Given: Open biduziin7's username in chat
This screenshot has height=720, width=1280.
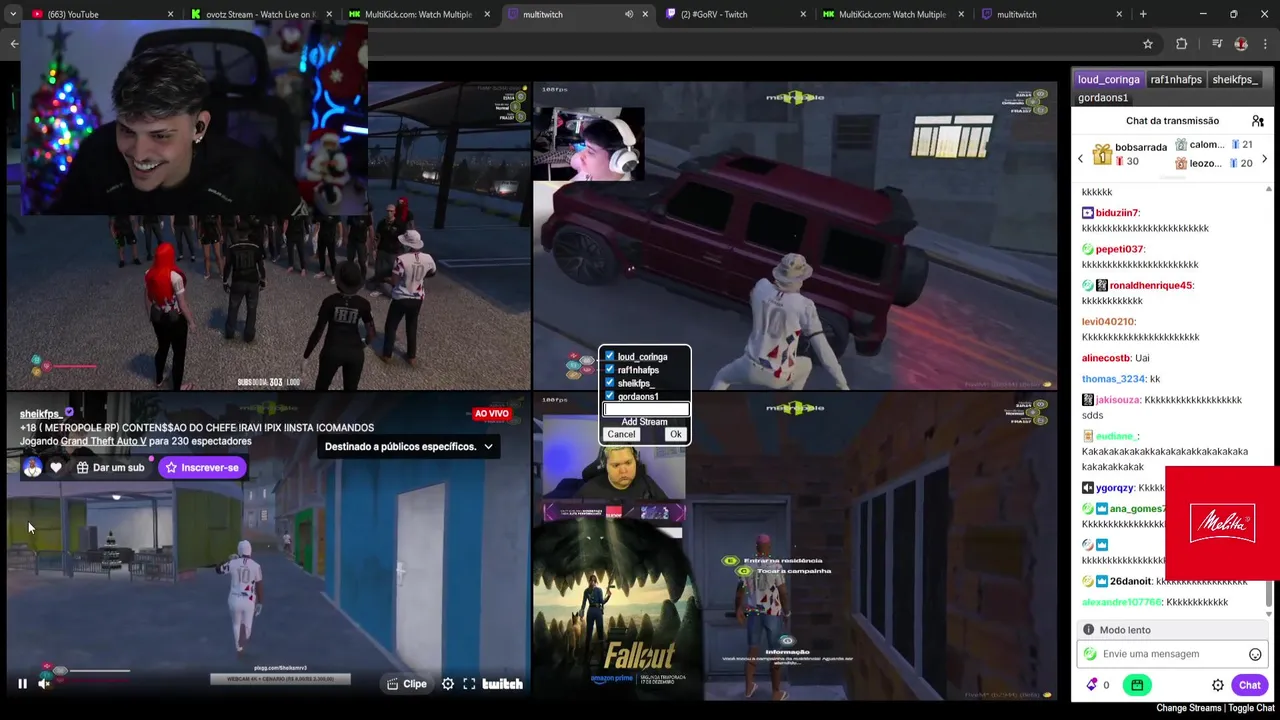Looking at the screenshot, I should (1116, 213).
